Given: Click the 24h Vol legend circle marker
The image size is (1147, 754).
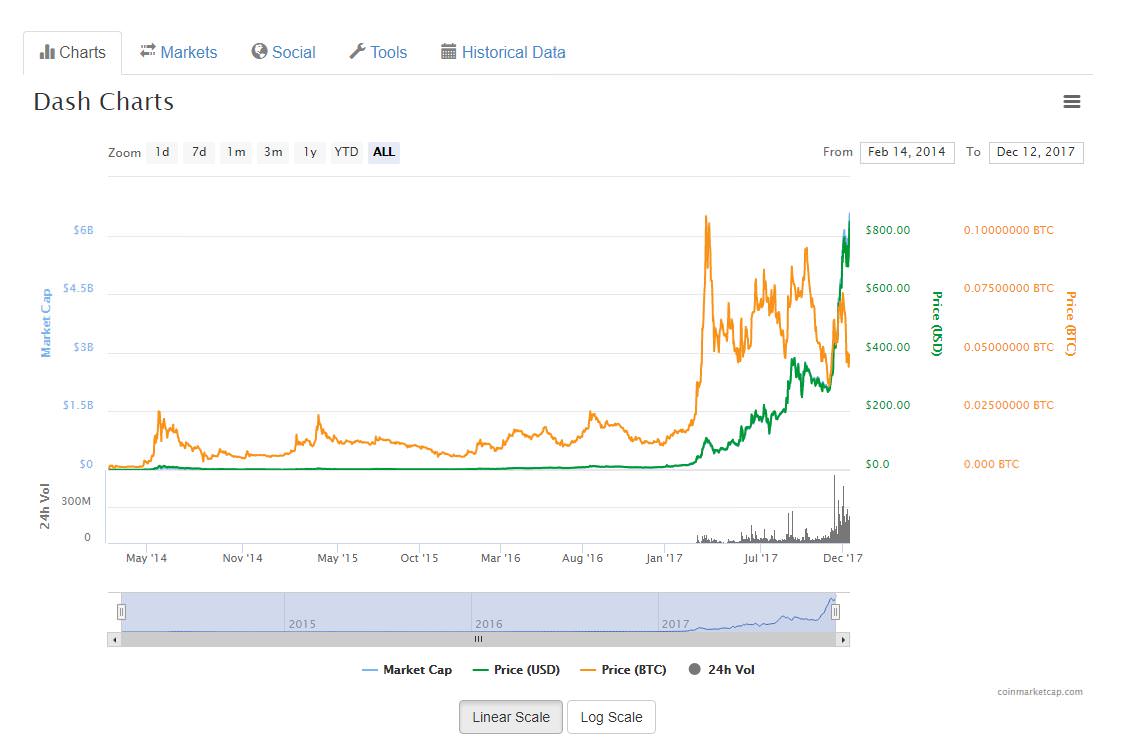Looking at the screenshot, I should tap(695, 669).
